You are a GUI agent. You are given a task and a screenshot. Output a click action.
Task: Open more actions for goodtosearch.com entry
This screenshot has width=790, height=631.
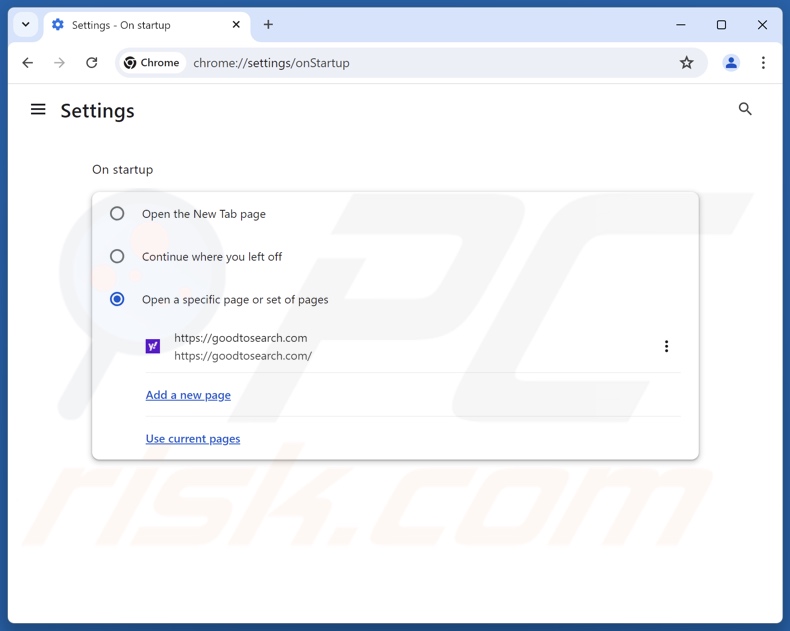666,346
